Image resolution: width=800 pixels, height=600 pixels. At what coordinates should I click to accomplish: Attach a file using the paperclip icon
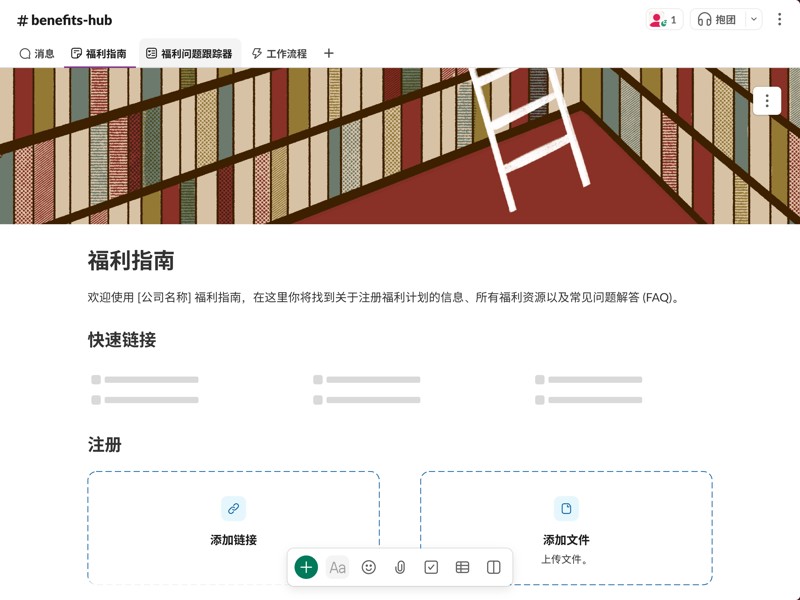click(x=400, y=567)
